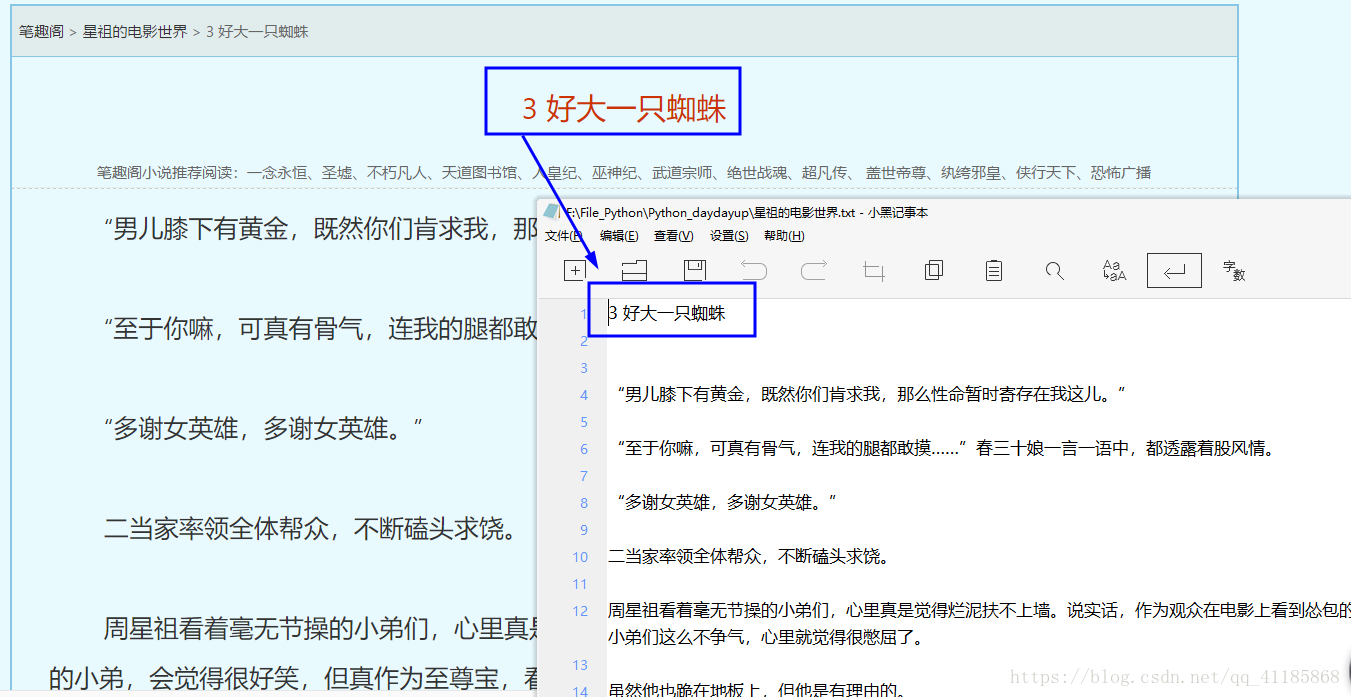Open recommended novel 圣墟
Screen dimensions: 1351x697
click(336, 173)
